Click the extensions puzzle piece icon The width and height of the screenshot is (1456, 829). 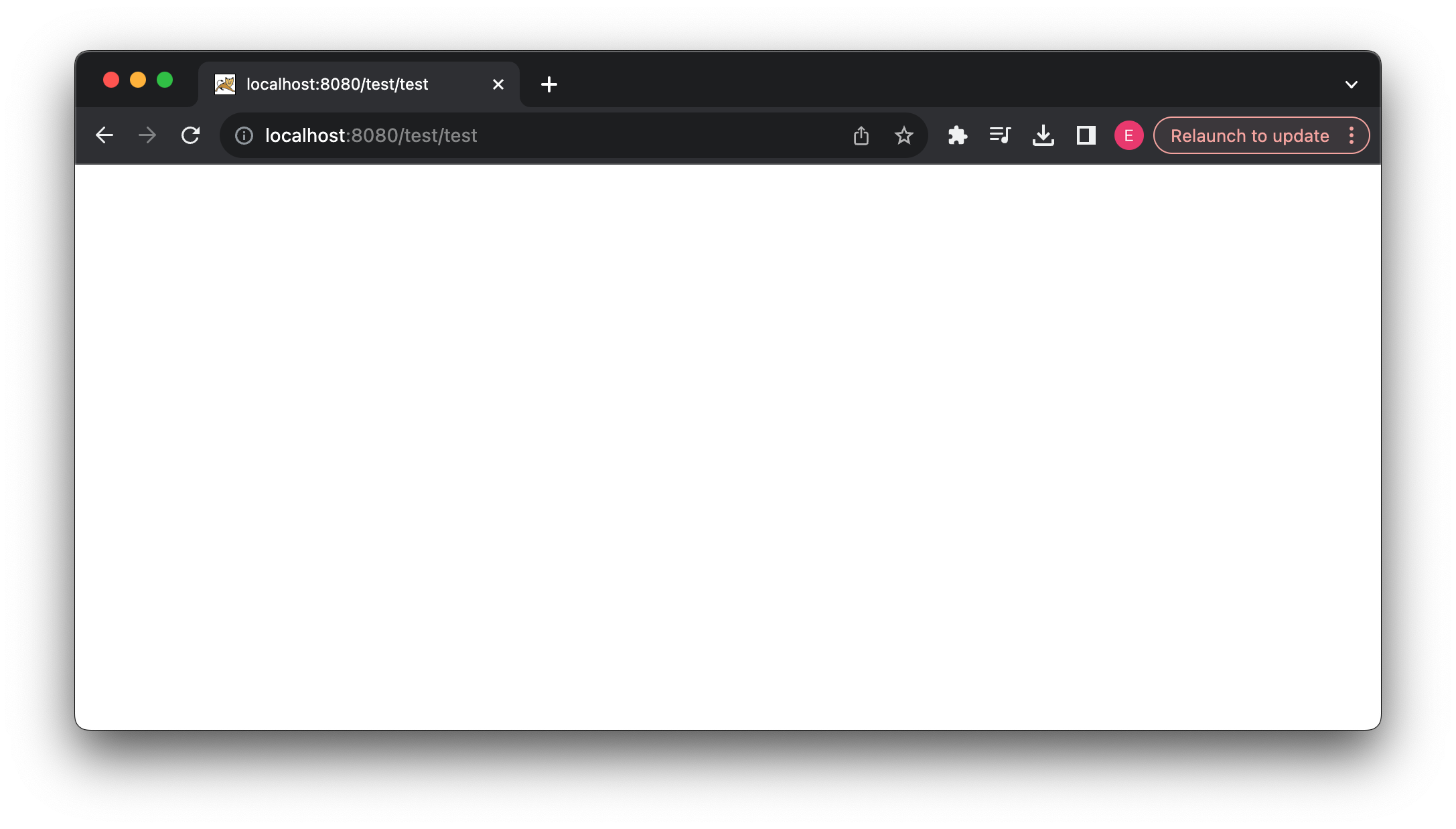pyautogui.click(x=955, y=135)
